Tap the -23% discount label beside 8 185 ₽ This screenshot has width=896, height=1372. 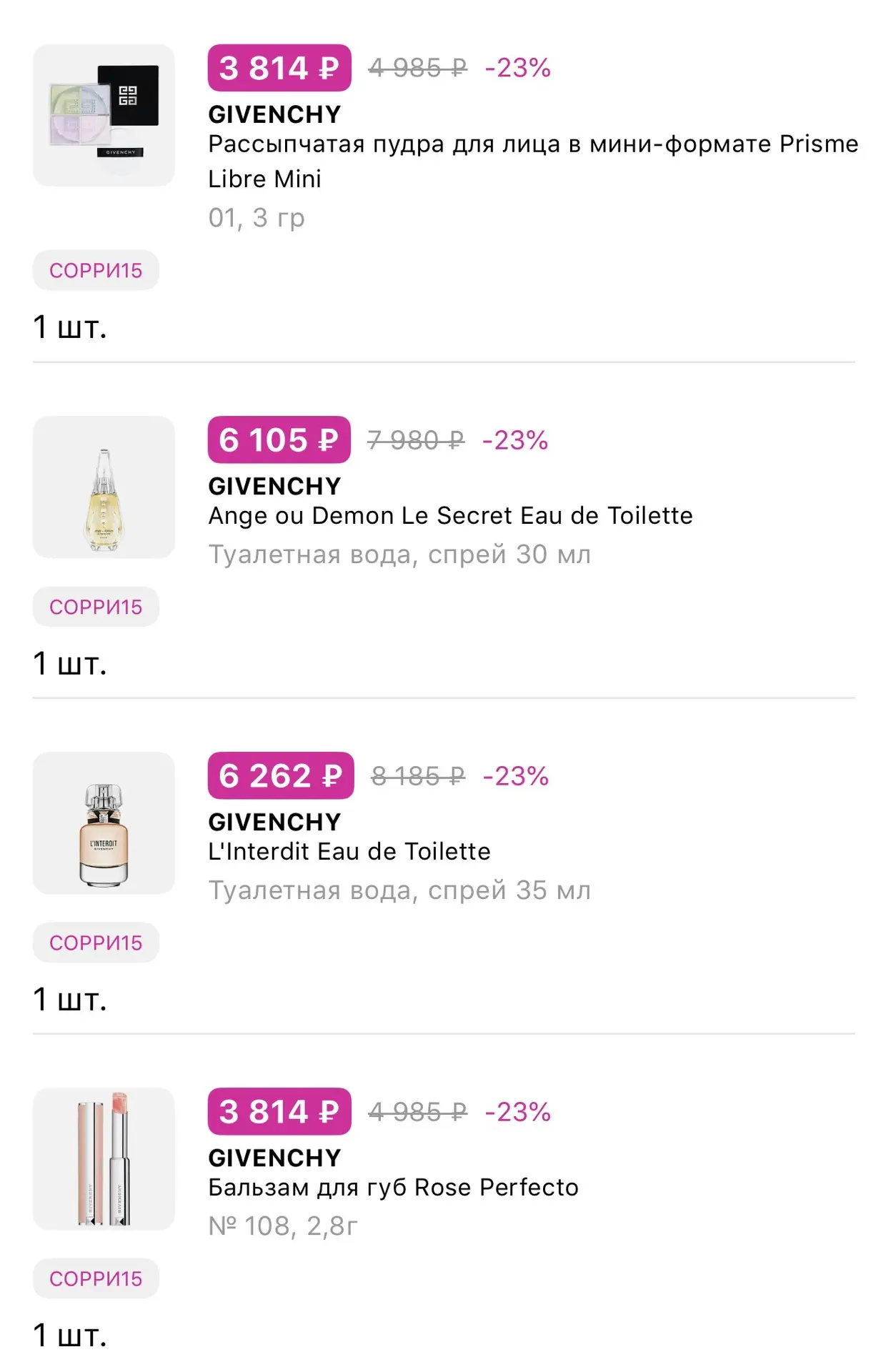(516, 776)
